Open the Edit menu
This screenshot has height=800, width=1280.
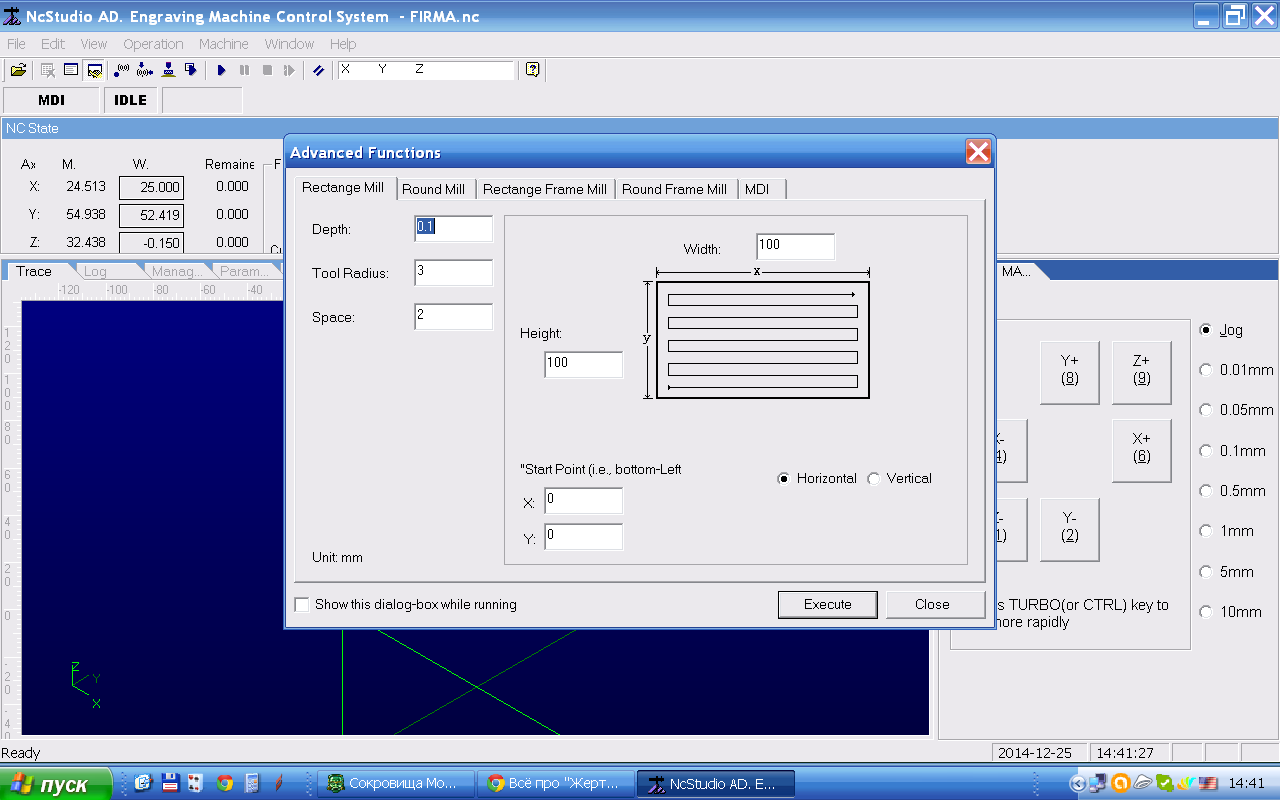pos(53,44)
